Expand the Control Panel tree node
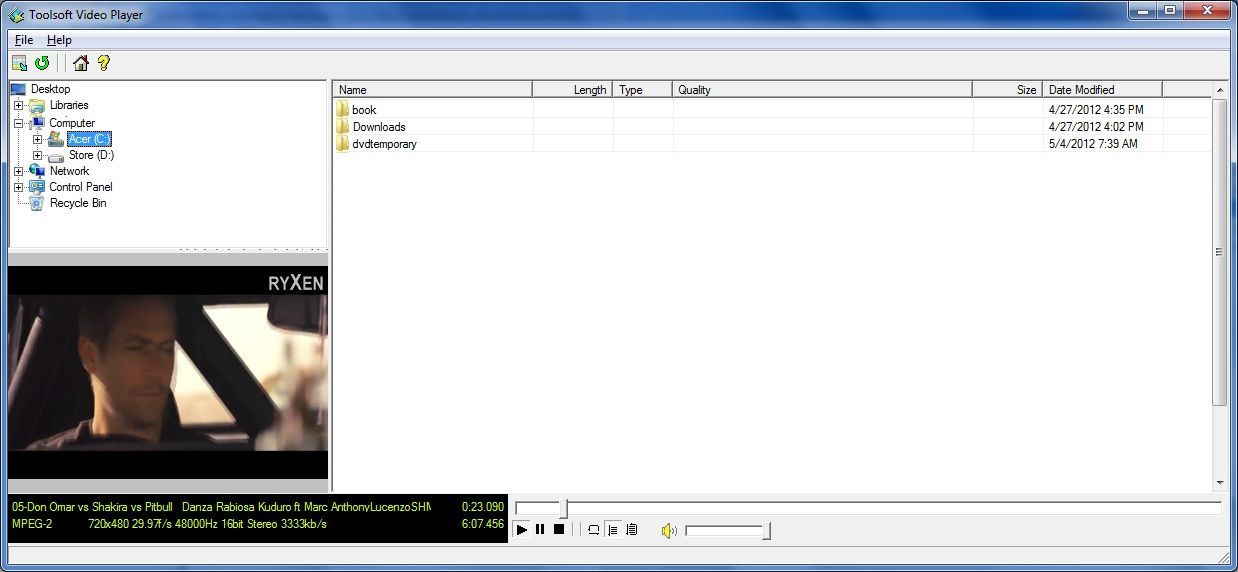 [x=19, y=187]
